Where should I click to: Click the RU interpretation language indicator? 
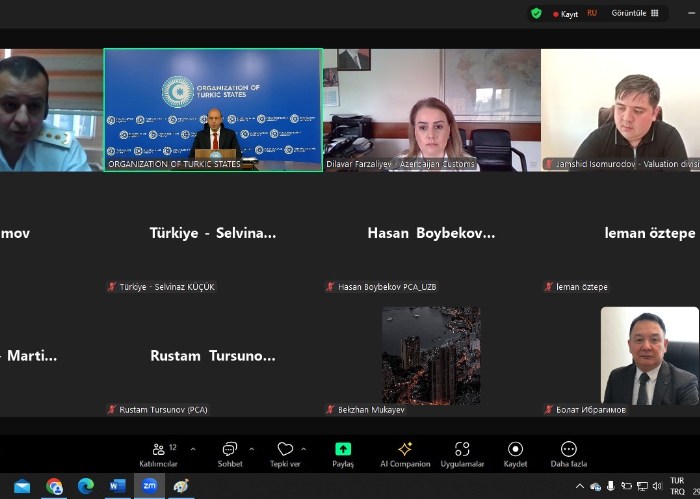pyautogui.click(x=592, y=13)
